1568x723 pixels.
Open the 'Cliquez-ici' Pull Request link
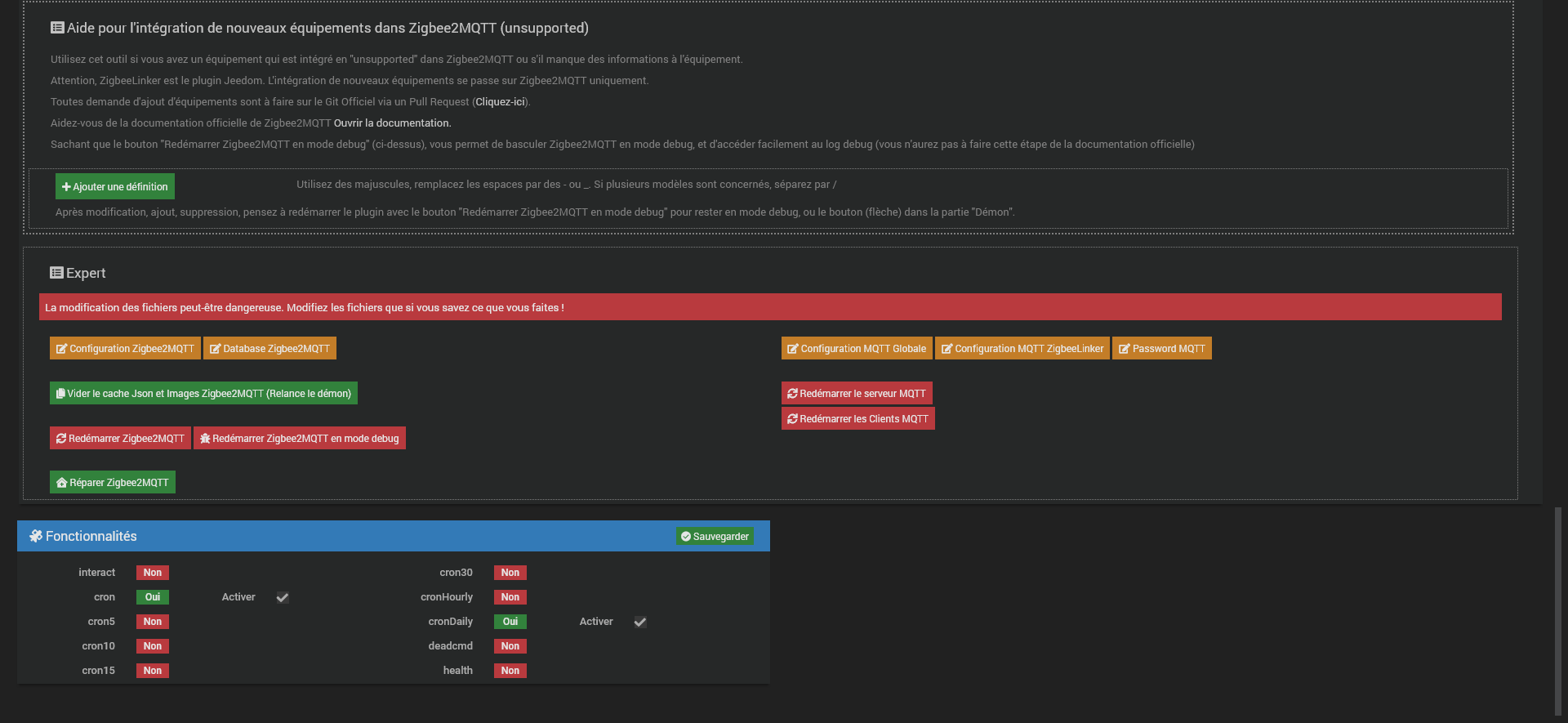coord(500,102)
